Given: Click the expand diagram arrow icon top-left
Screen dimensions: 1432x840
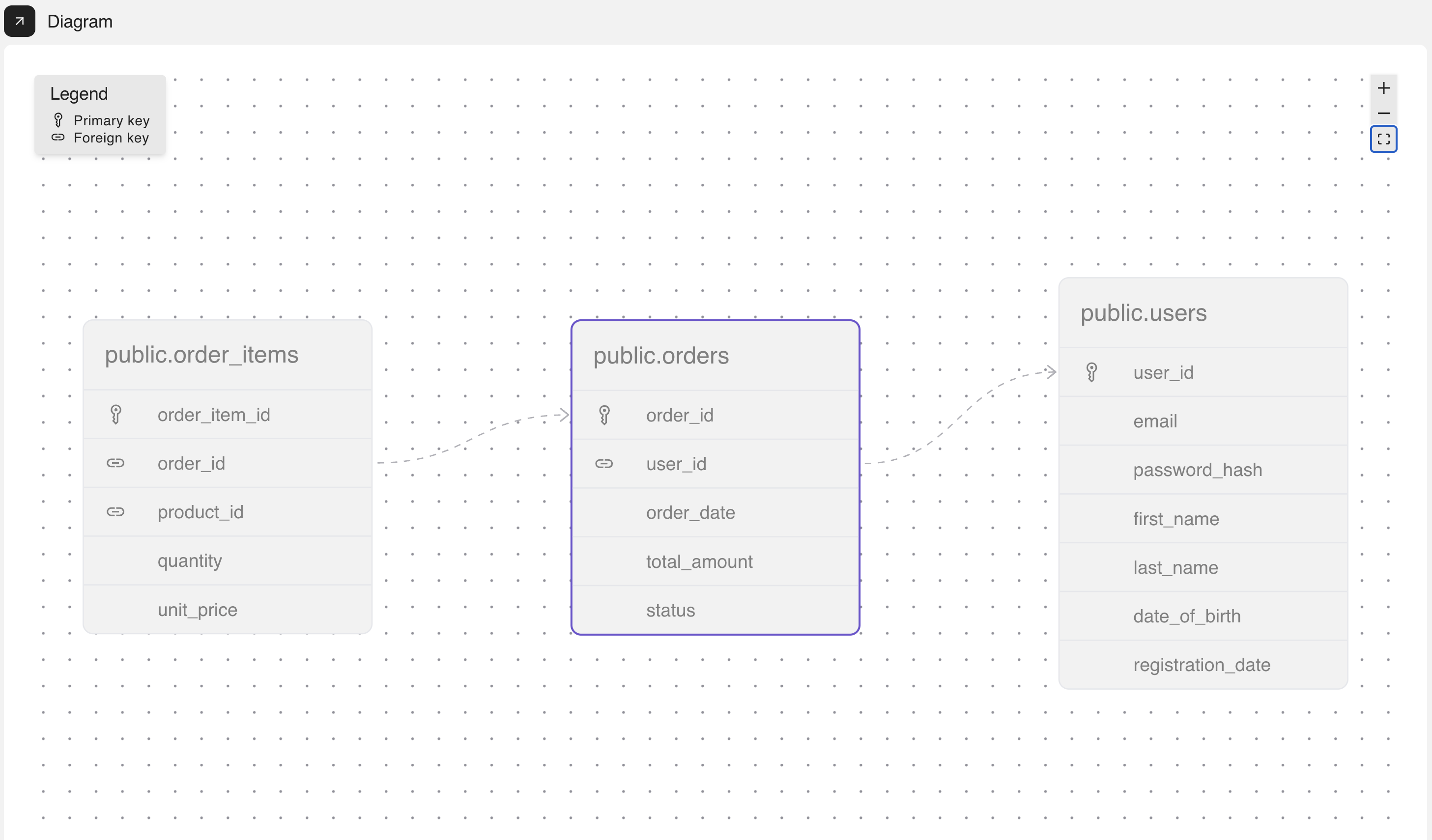Looking at the screenshot, I should coord(19,21).
